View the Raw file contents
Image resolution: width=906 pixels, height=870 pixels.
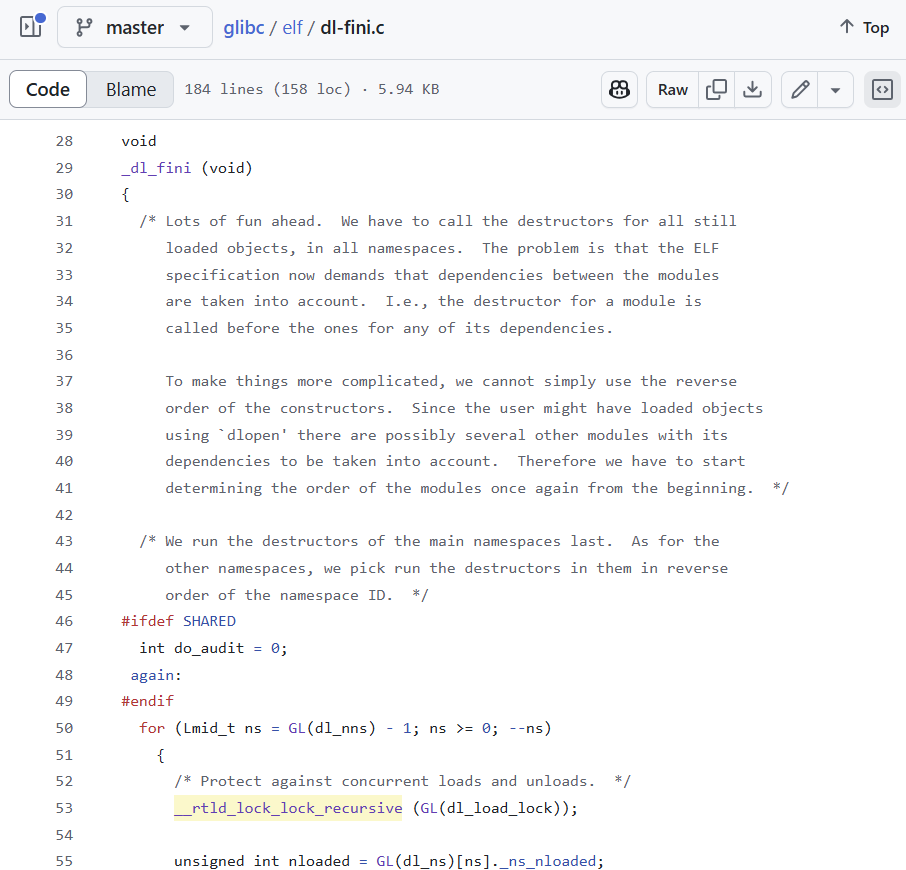pyautogui.click(x=673, y=90)
